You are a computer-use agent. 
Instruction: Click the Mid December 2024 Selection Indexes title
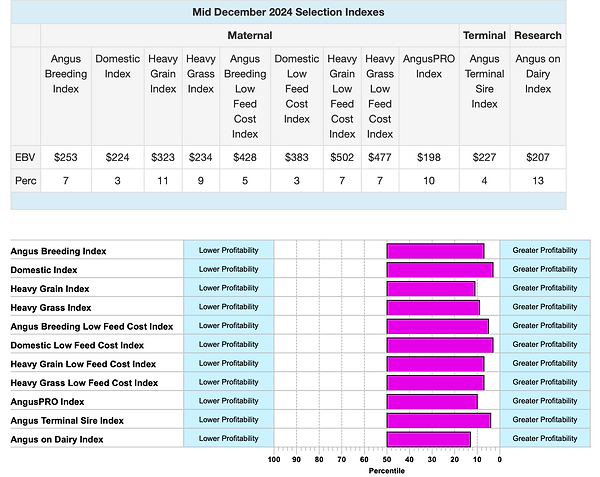point(288,12)
